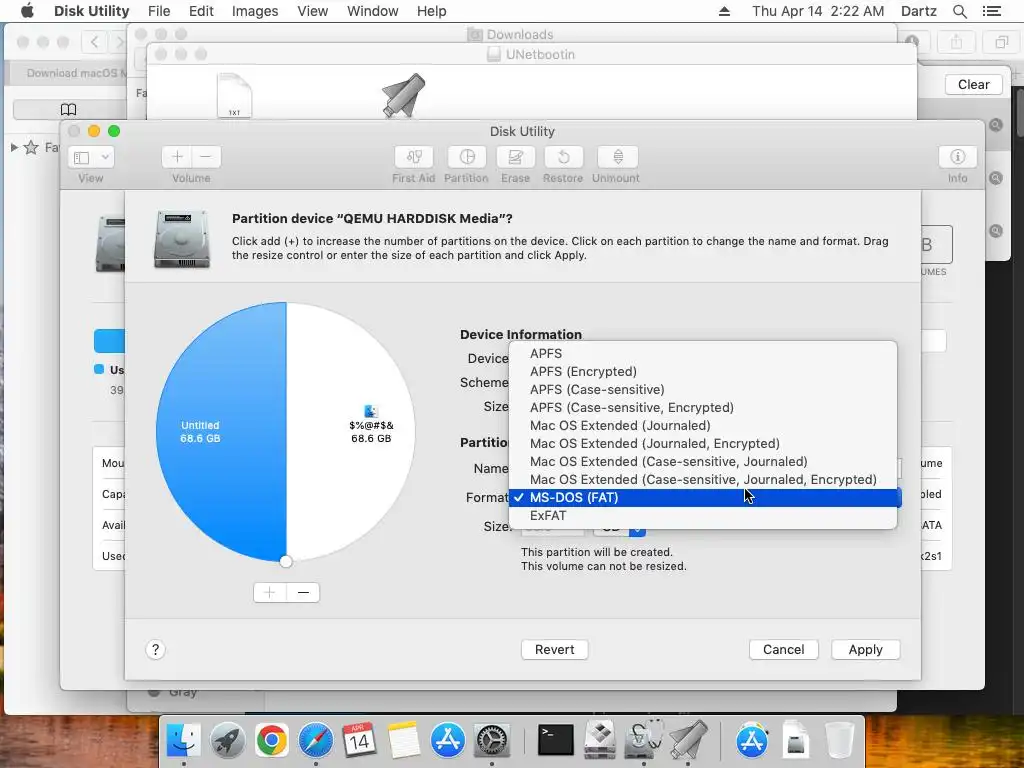Click the Clear button in background window
Viewport: 1024px width, 768px height.
tap(974, 84)
